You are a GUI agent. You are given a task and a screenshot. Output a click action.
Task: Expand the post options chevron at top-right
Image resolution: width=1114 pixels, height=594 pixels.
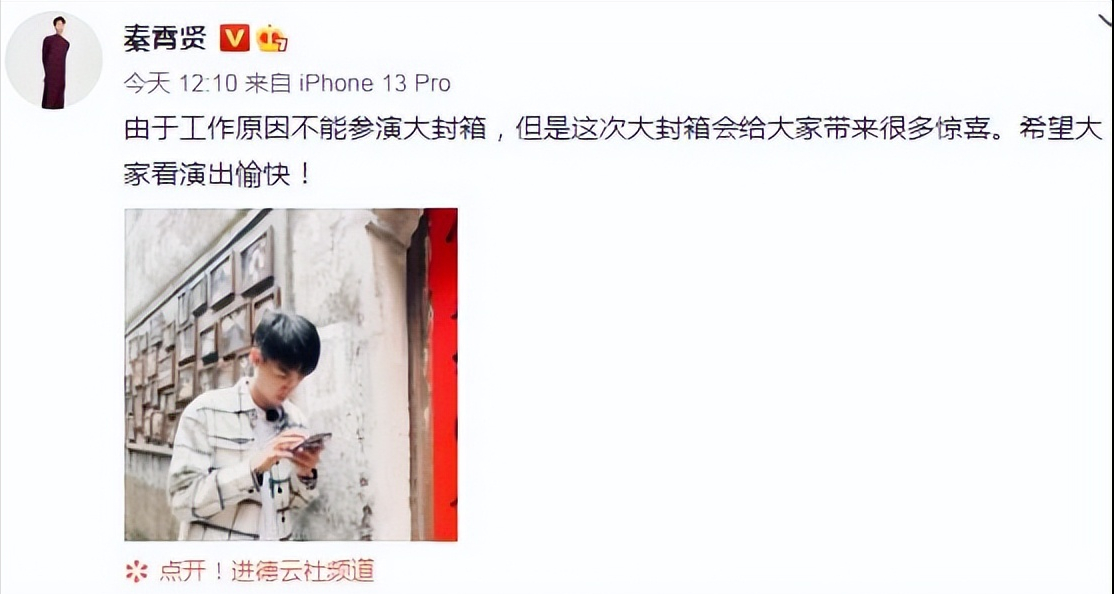pos(1105,20)
